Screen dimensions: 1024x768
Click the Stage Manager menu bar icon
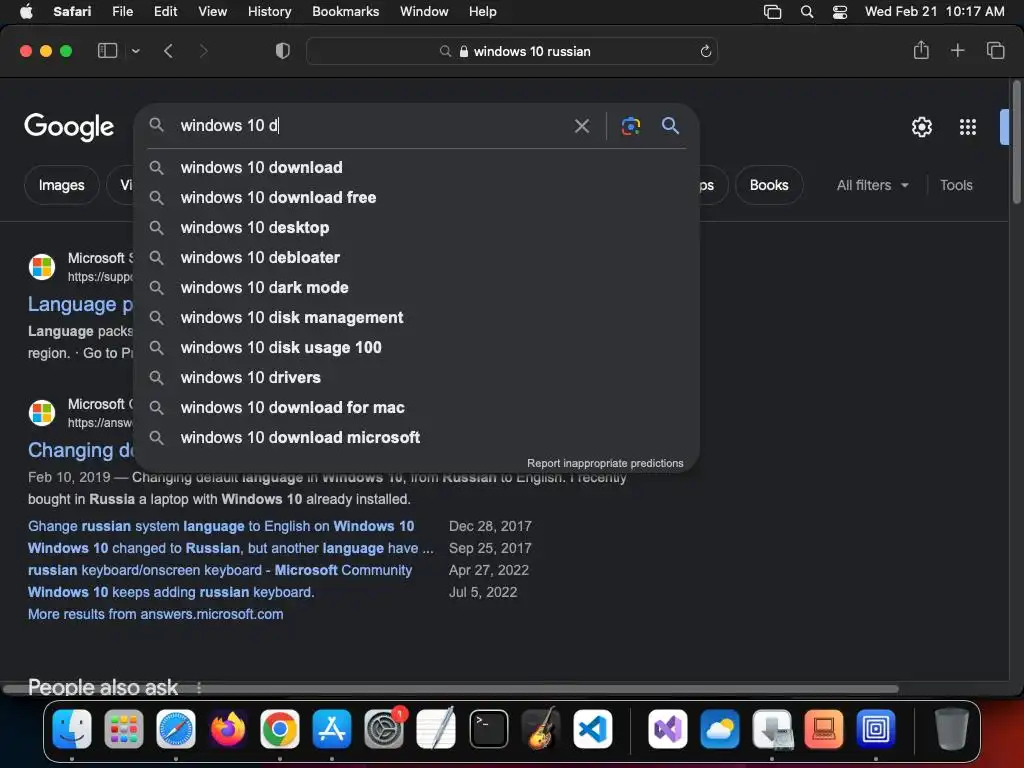pos(773,12)
